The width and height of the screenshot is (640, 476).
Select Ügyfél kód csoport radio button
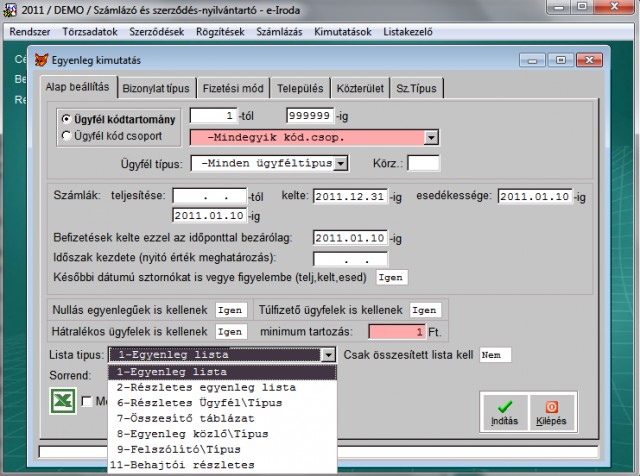click(67, 135)
